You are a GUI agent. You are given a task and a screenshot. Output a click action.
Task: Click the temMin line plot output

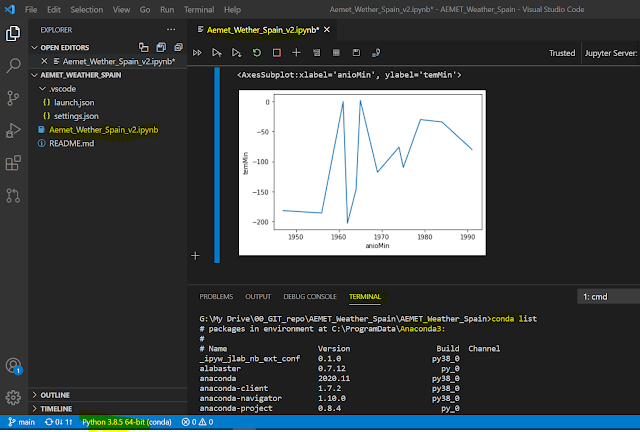362,173
